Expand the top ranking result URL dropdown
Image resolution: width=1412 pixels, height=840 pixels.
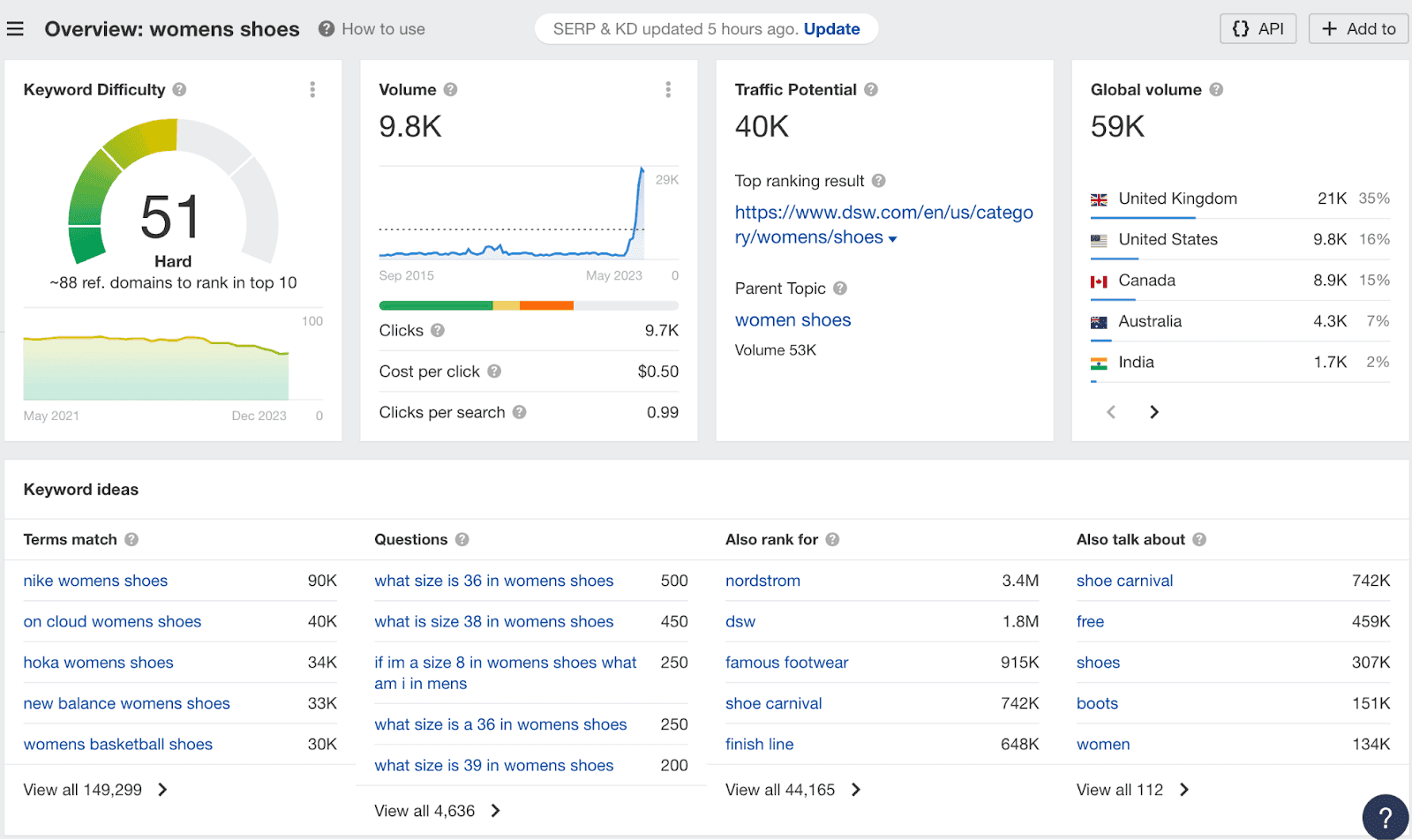pos(894,237)
